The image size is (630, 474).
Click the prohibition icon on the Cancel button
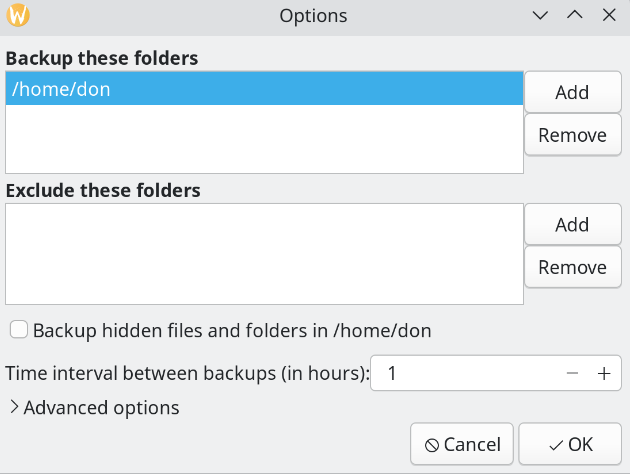[x=432, y=445]
